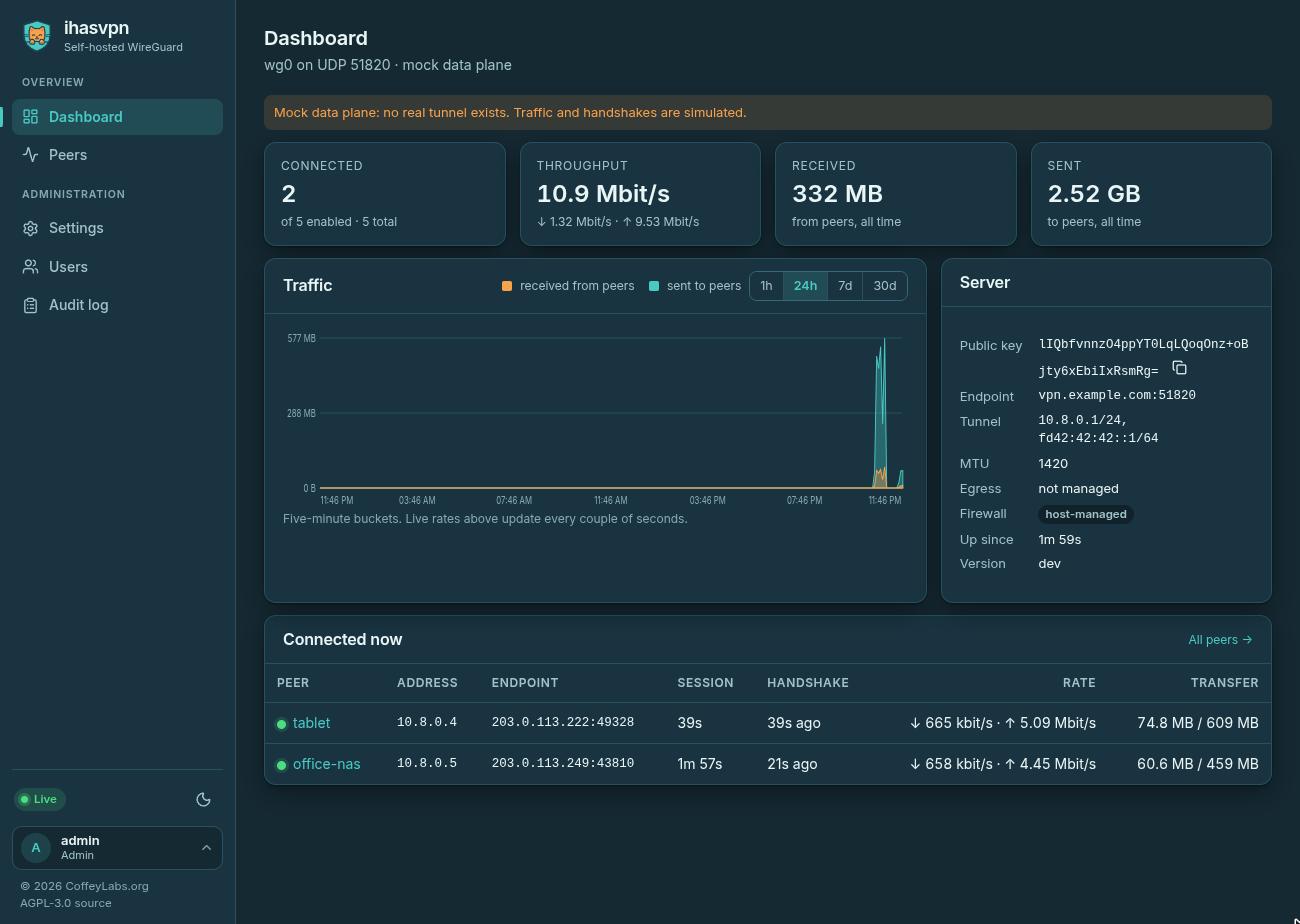Click transfer 60.6 MB / 459 MB

click(x=1197, y=764)
